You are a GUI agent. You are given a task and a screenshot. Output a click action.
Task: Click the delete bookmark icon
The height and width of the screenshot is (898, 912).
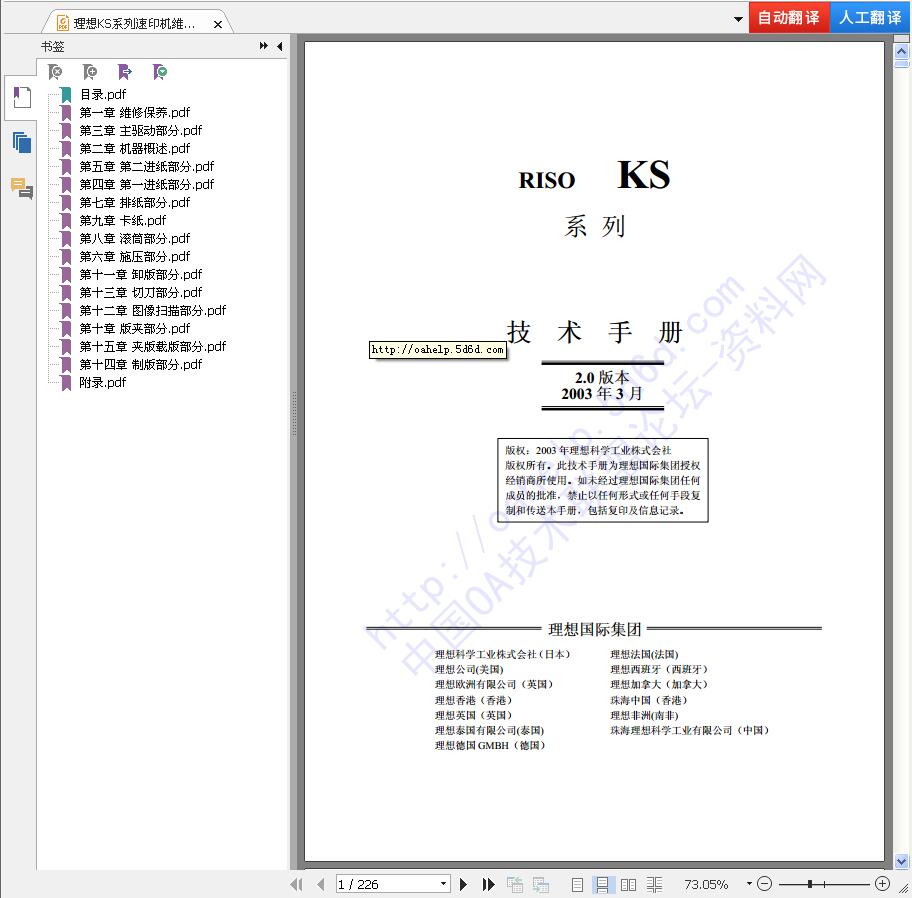55,72
